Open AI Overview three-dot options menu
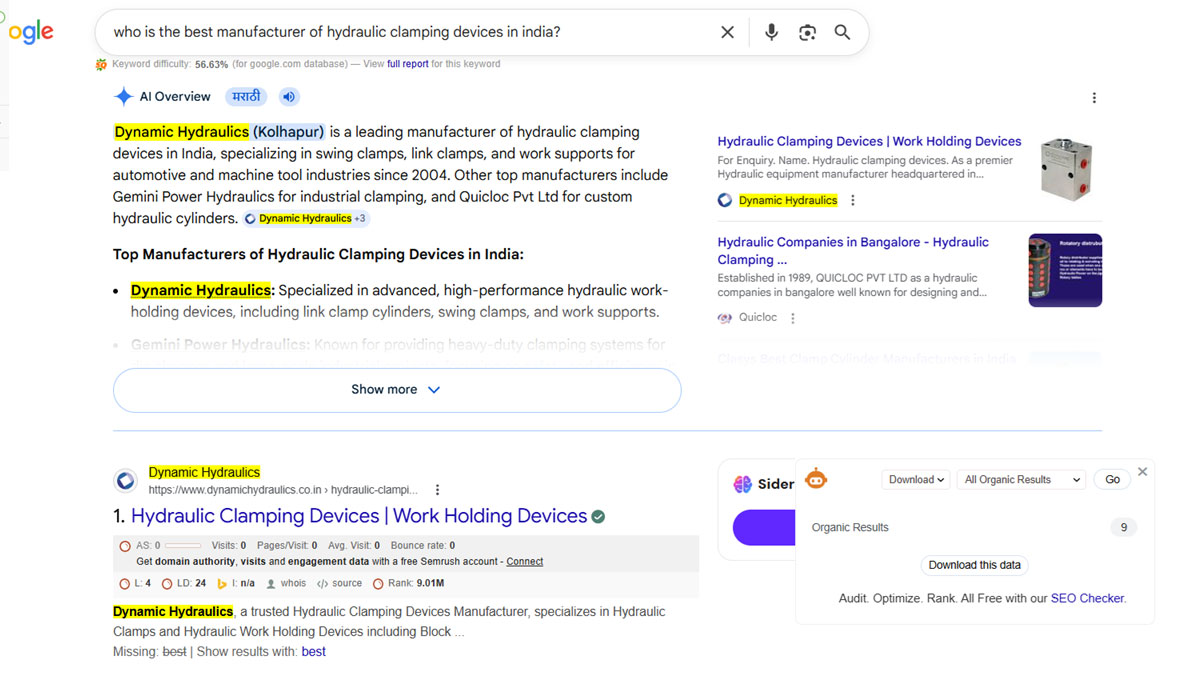1200x699 pixels. coord(1094,98)
